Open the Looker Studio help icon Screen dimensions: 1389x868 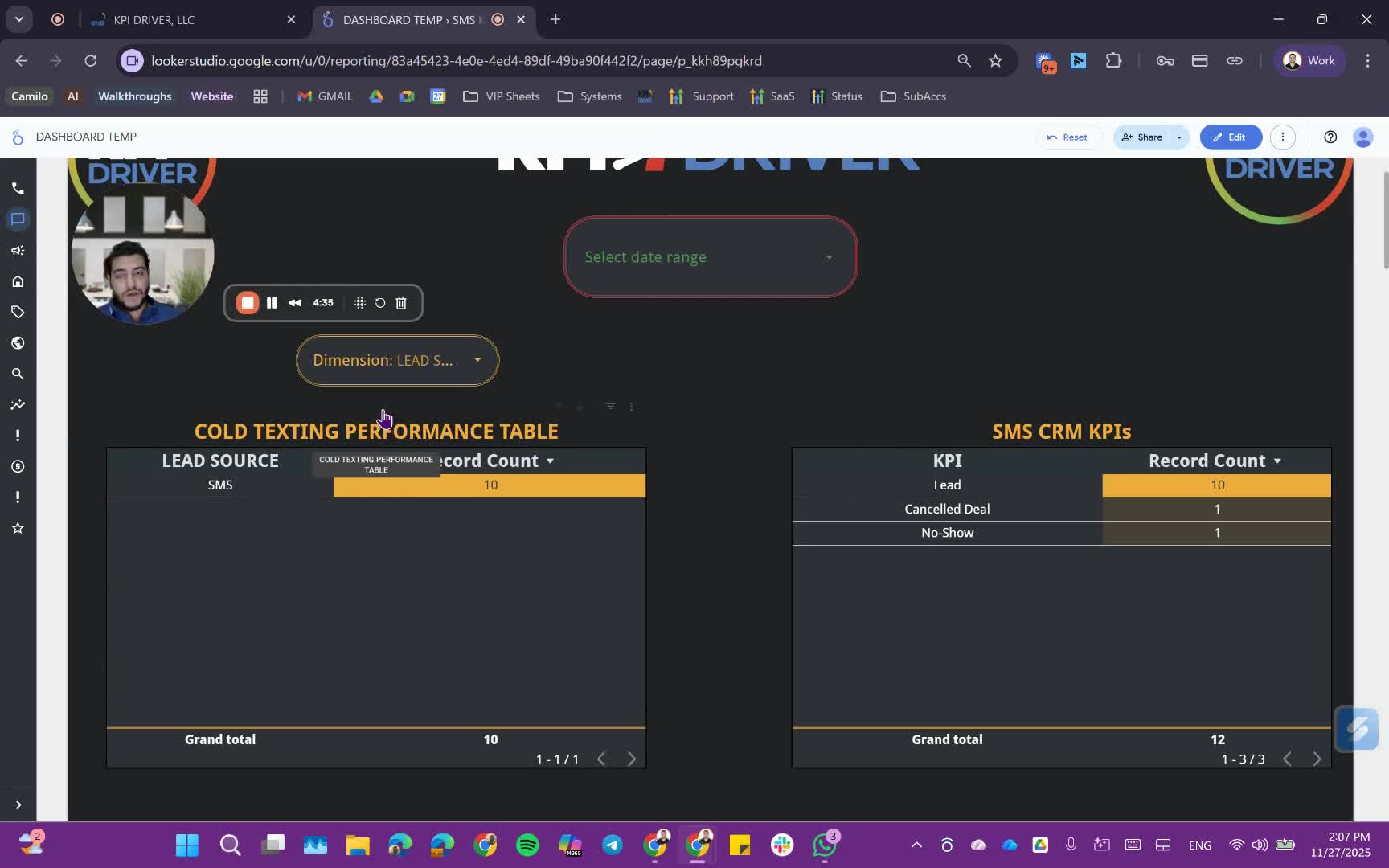1330,137
